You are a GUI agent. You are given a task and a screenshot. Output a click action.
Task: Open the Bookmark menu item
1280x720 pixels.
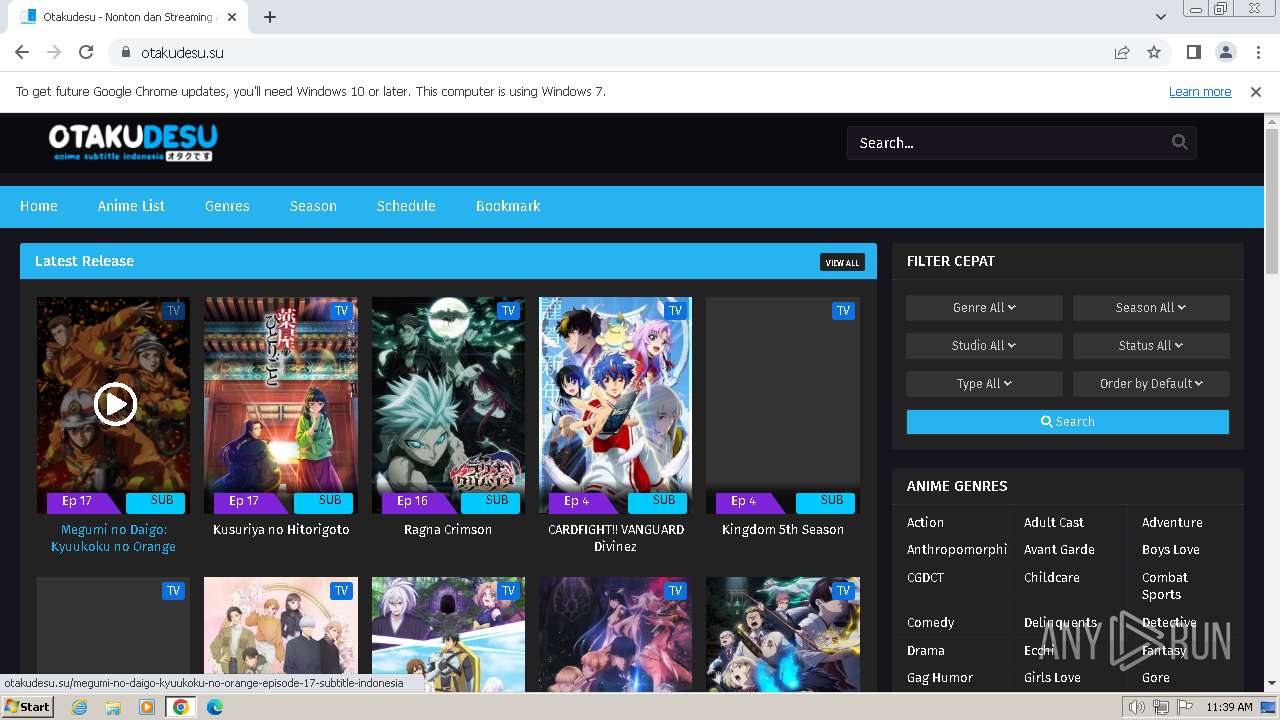click(508, 206)
